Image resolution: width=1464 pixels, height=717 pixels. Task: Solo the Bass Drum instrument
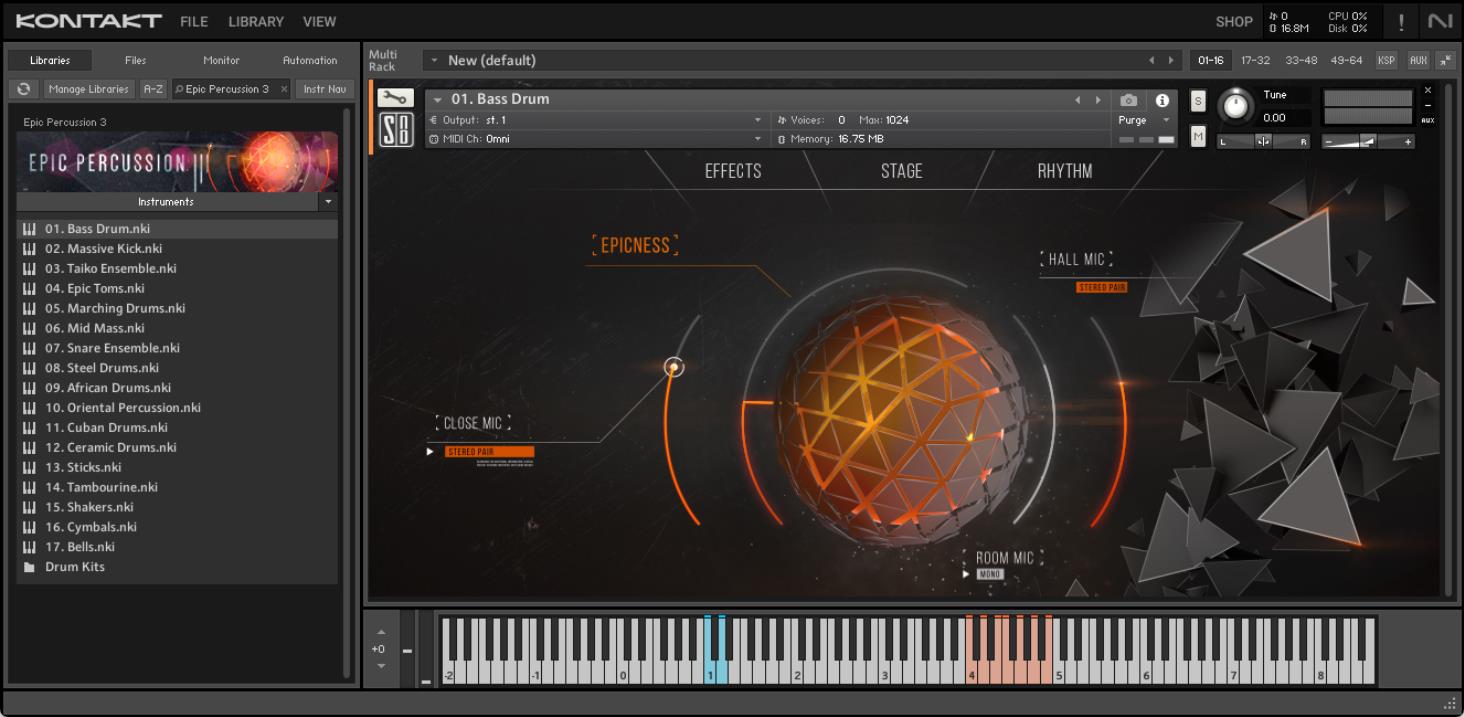coord(1198,101)
